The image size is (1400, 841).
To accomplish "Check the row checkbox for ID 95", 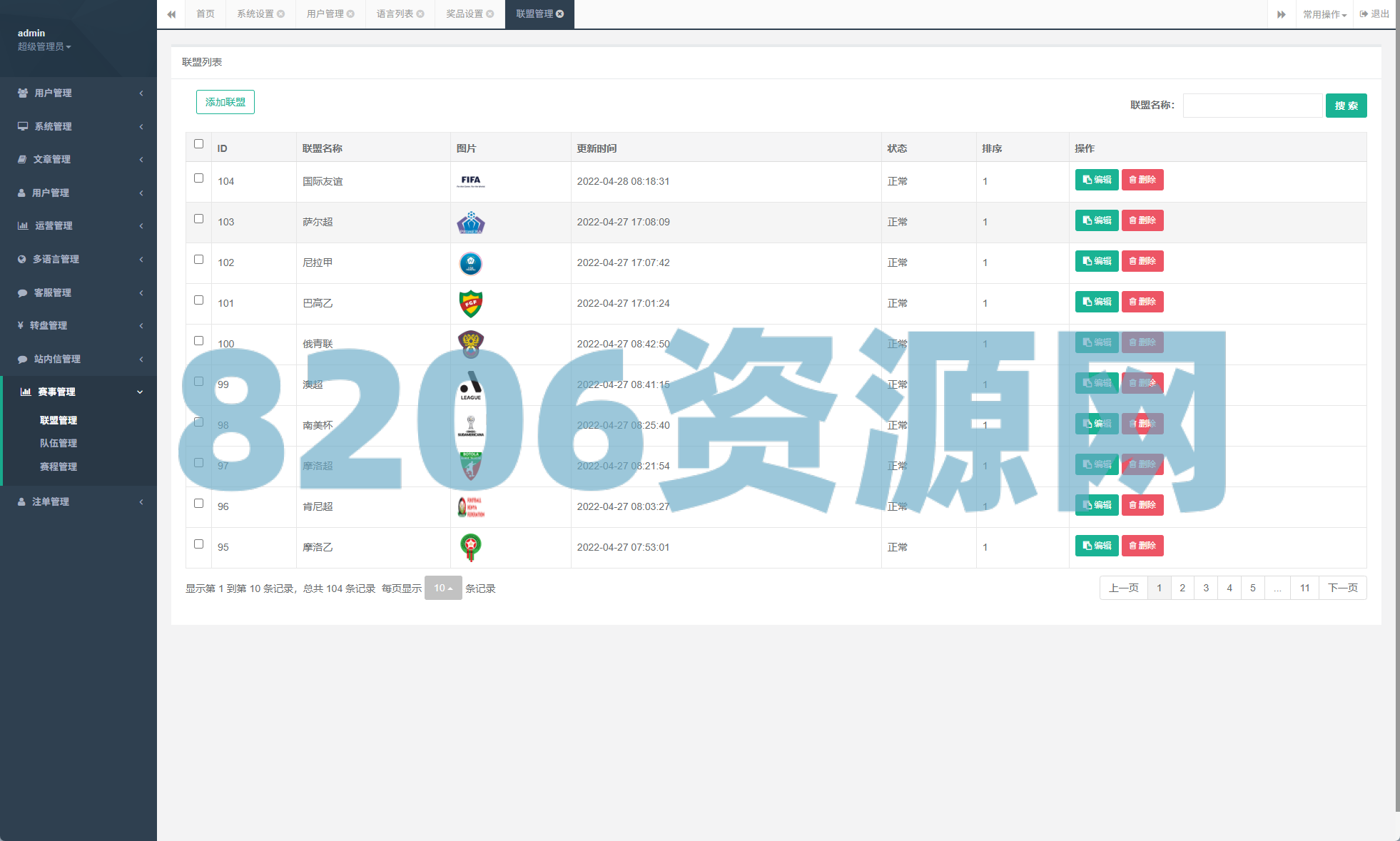I will (199, 544).
